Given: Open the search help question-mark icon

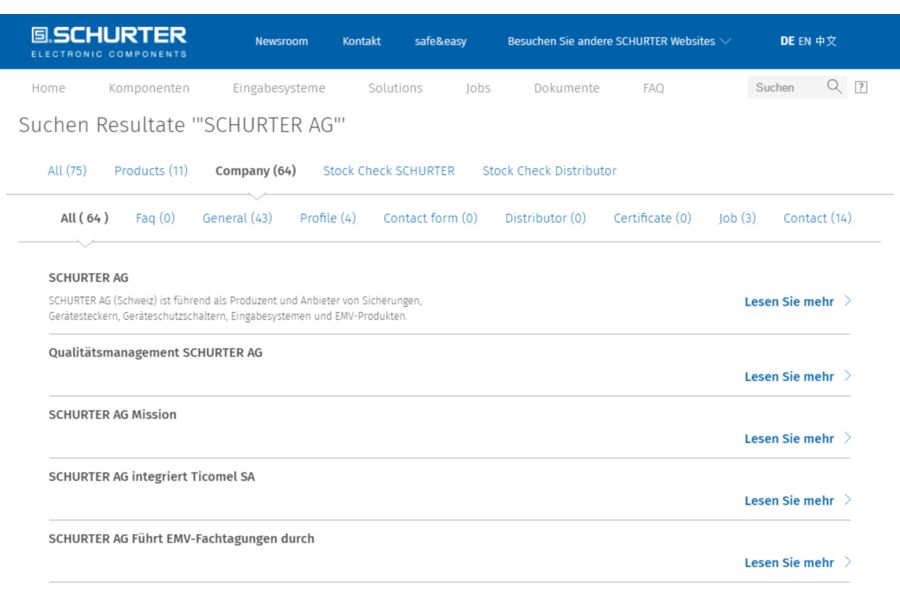Looking at the screenshot, I should click(861, 87).
